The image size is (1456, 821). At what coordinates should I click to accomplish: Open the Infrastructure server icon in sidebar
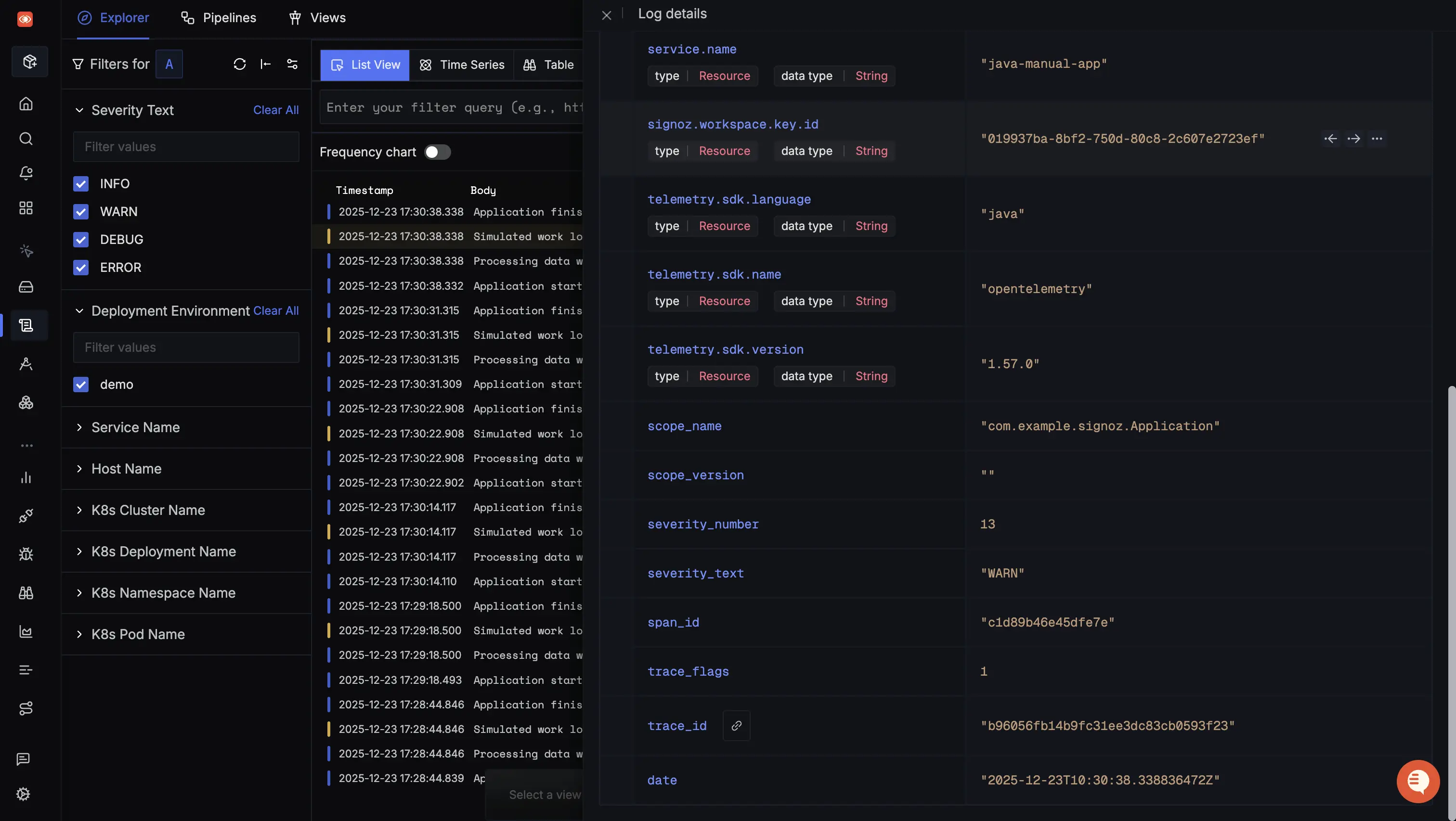26,287
